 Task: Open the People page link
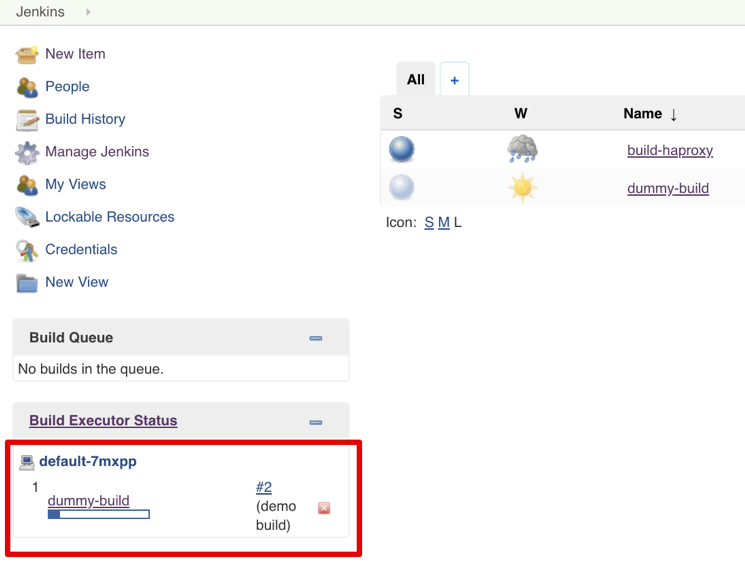[x=67, y=86]
